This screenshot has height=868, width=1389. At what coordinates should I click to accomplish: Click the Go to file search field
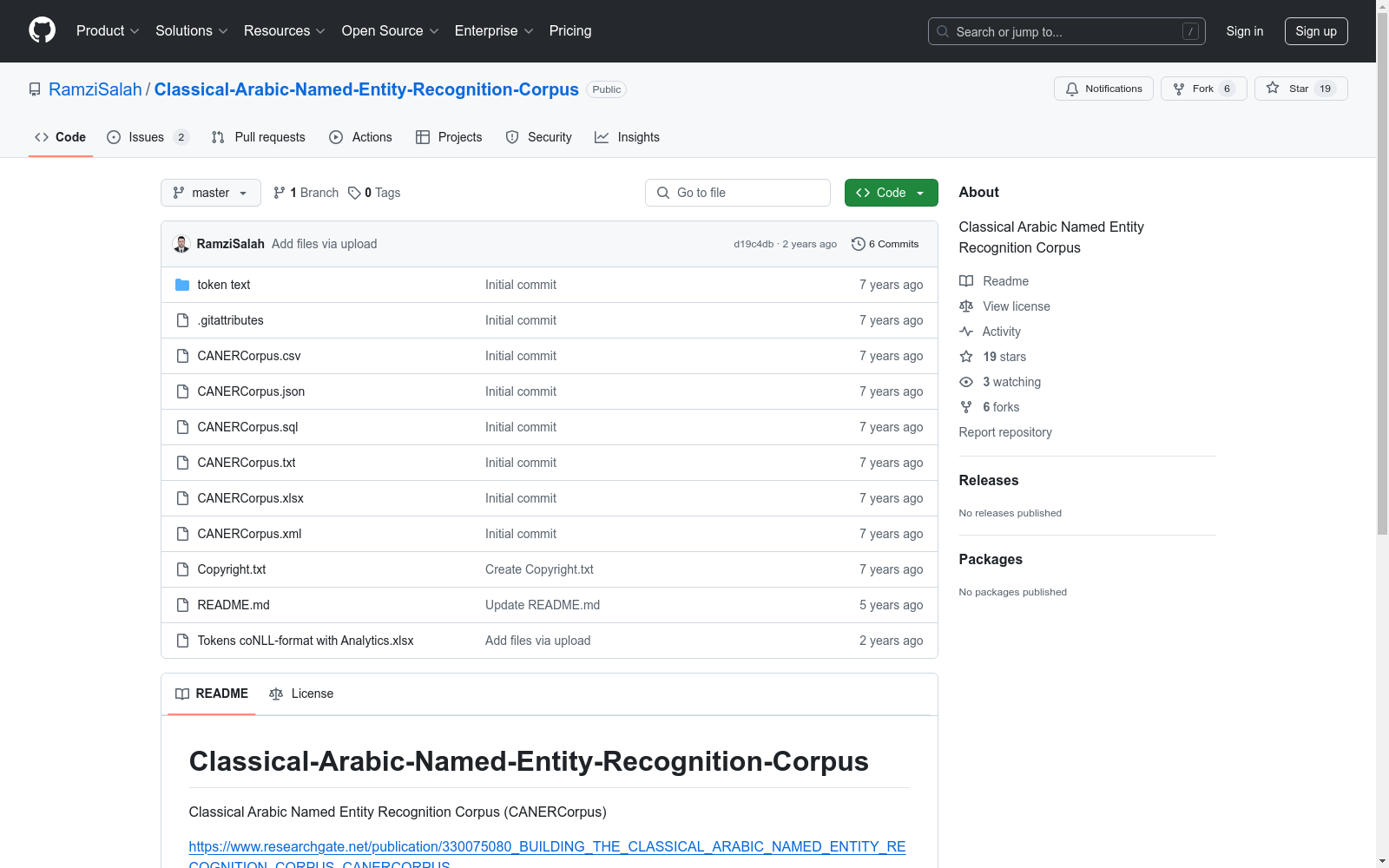pos(738,193)
